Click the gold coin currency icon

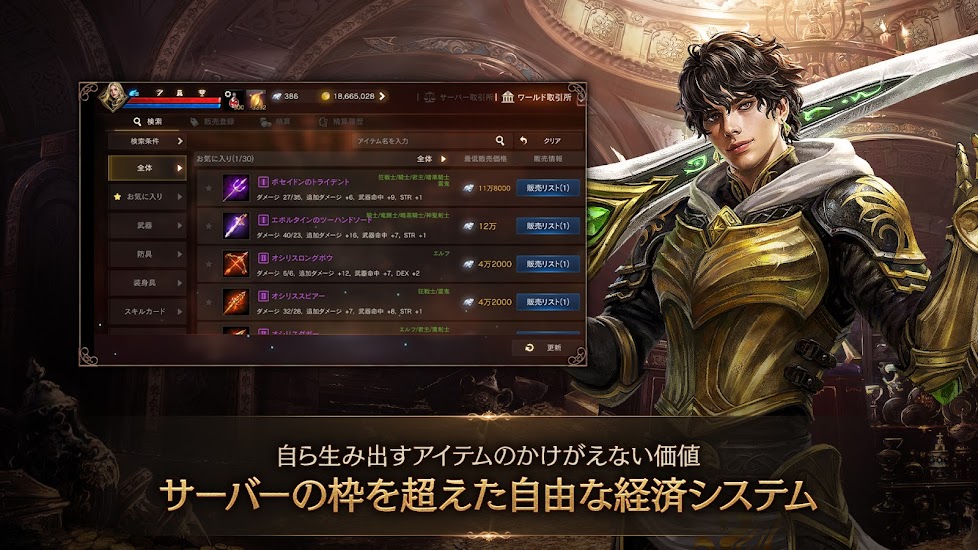tap(325, 97)
